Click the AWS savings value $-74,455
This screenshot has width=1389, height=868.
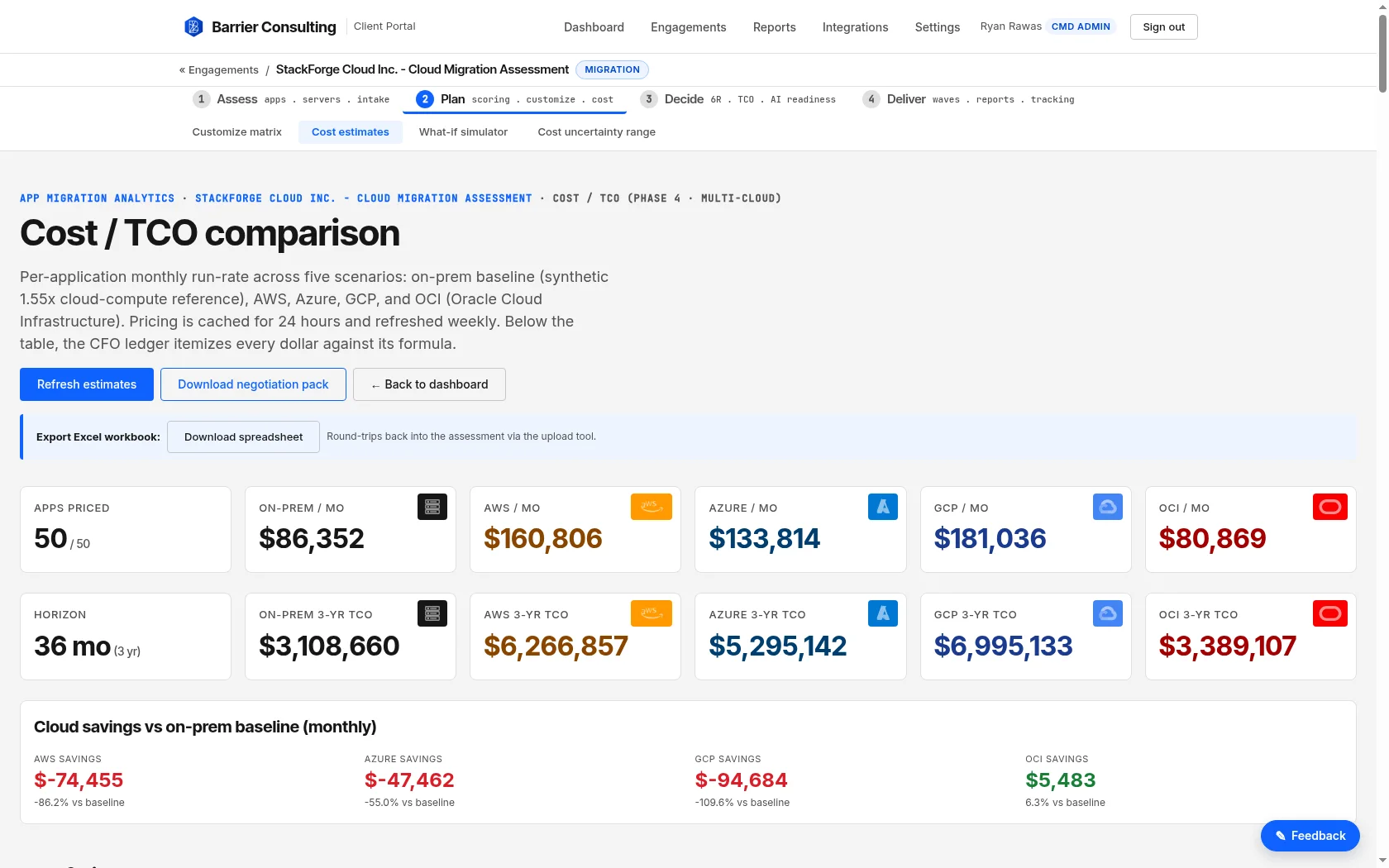click(79, 780)
